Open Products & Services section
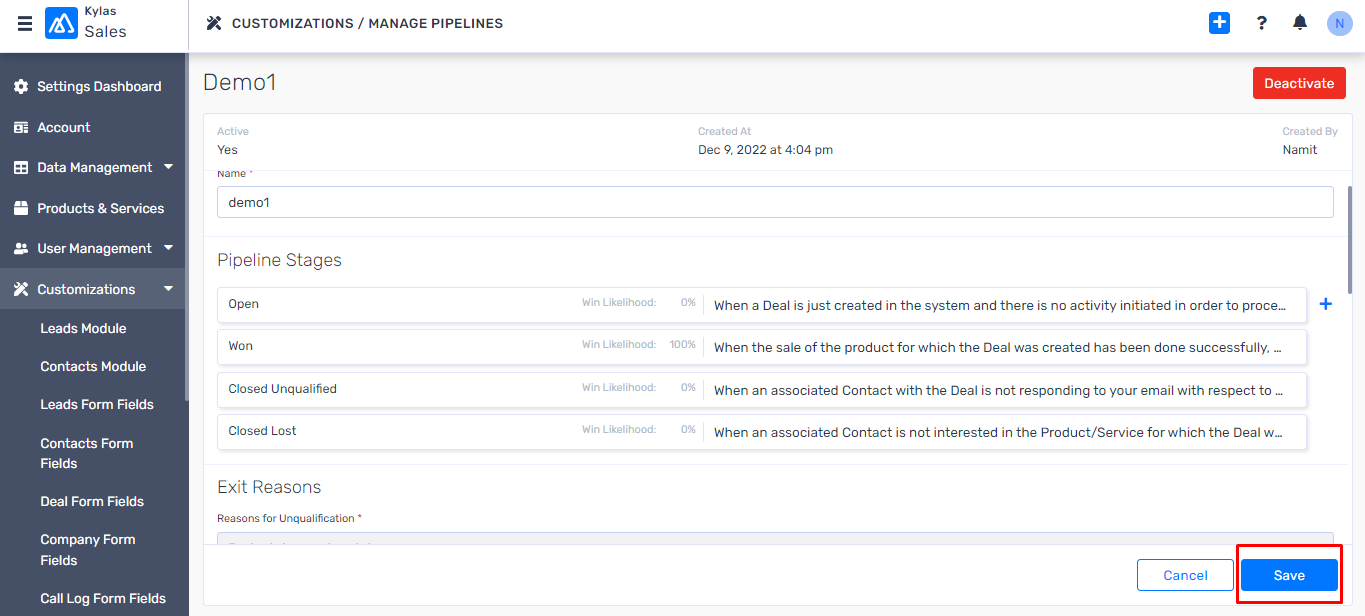Viewport: 1365px width, 616px height. click(x=101, y=209)
